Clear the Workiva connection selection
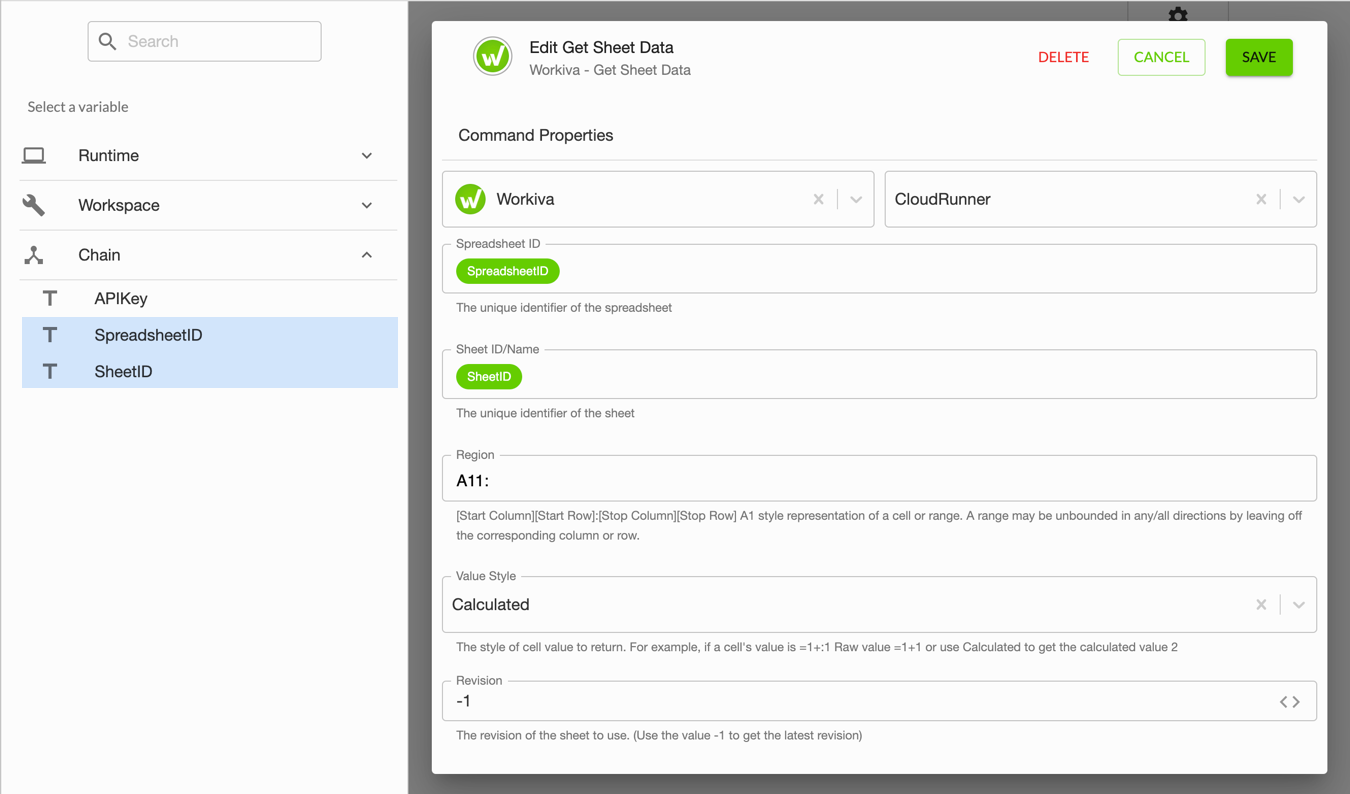This screenshot has width=1350, height=794. coord(818,199)
